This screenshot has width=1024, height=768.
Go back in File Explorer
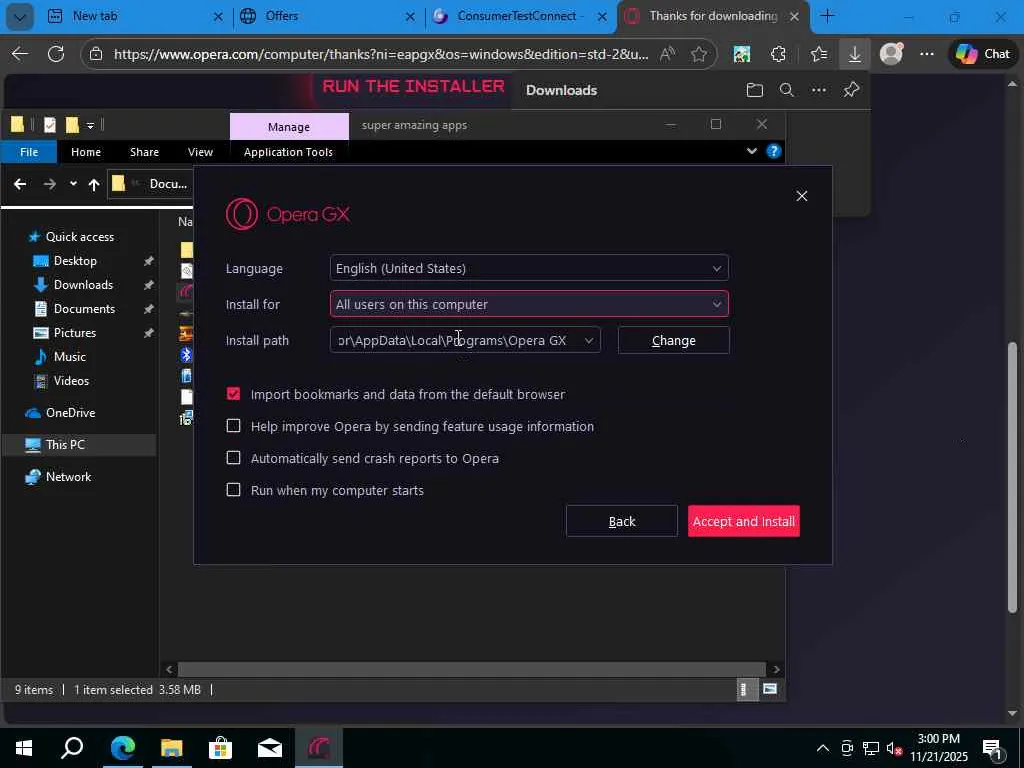[x=20, y=184]
